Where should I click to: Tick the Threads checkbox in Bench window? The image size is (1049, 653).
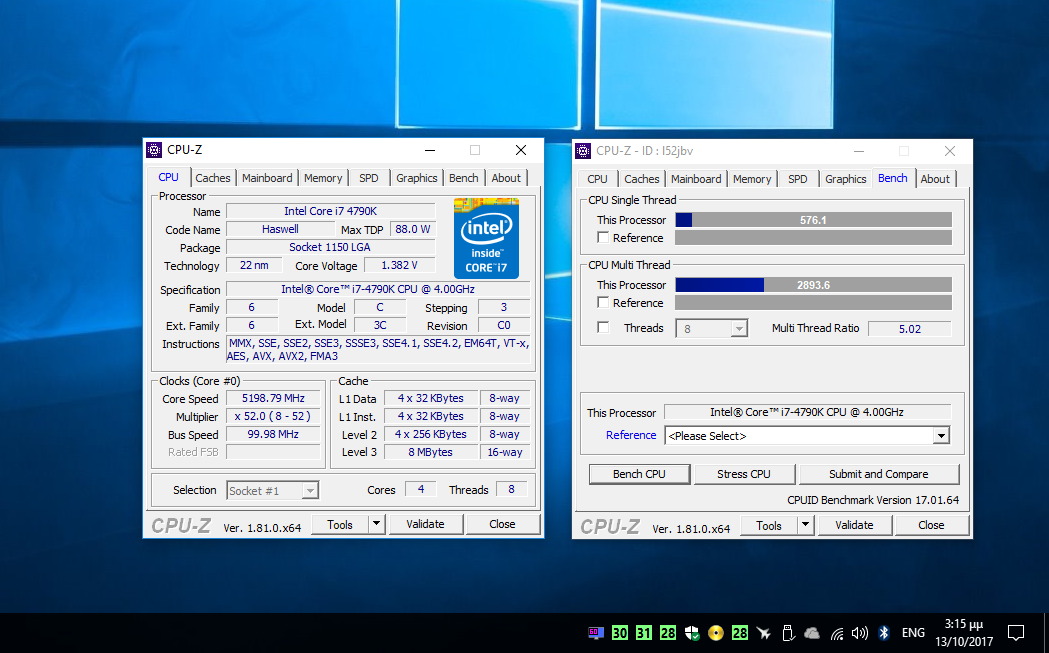click(x=603, y=328)
